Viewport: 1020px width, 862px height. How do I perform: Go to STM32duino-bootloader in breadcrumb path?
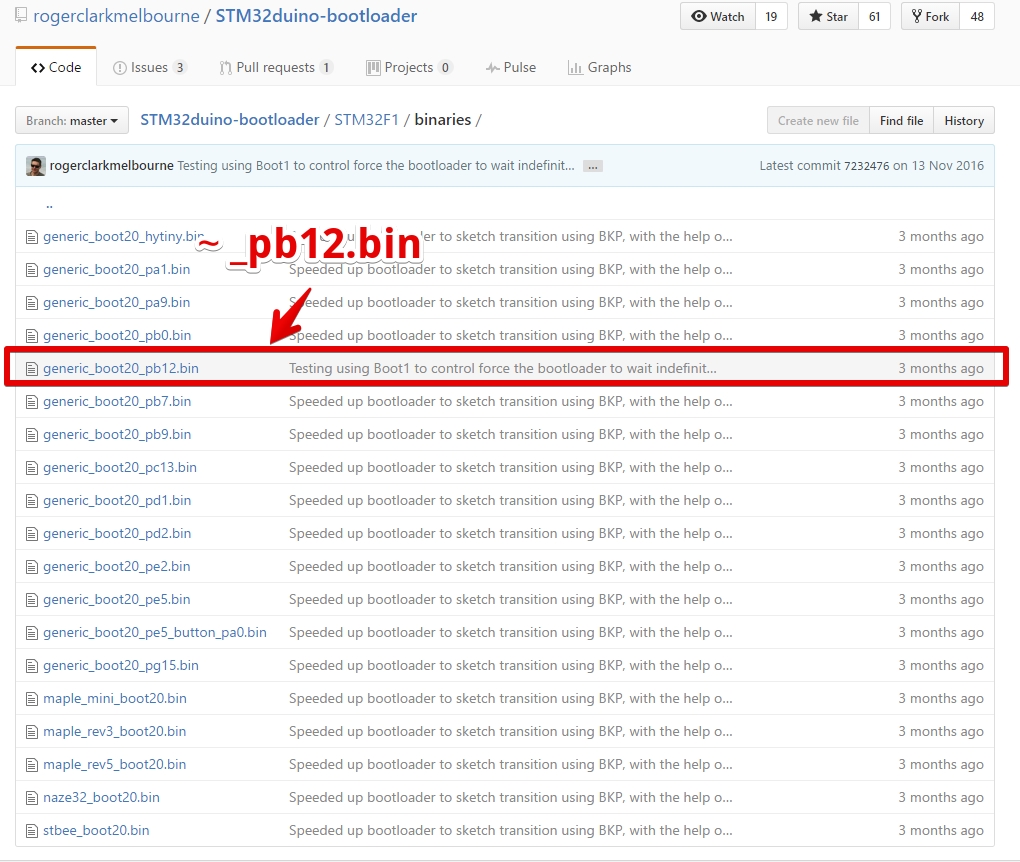(230, 120)
